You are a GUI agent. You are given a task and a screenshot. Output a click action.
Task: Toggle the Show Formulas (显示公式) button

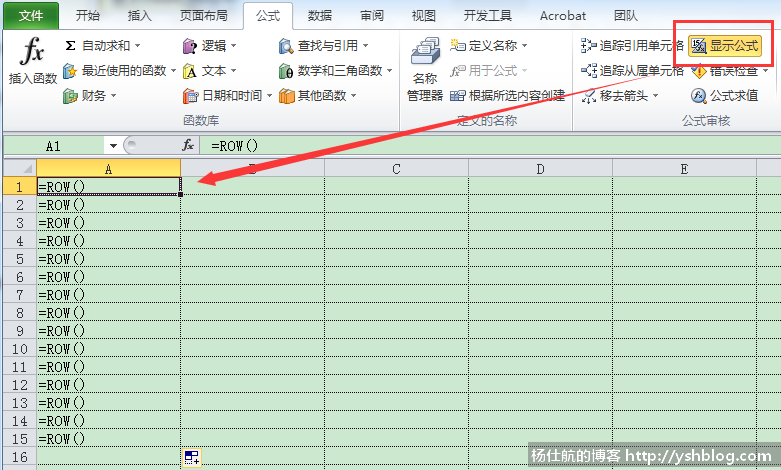[725, 46]
